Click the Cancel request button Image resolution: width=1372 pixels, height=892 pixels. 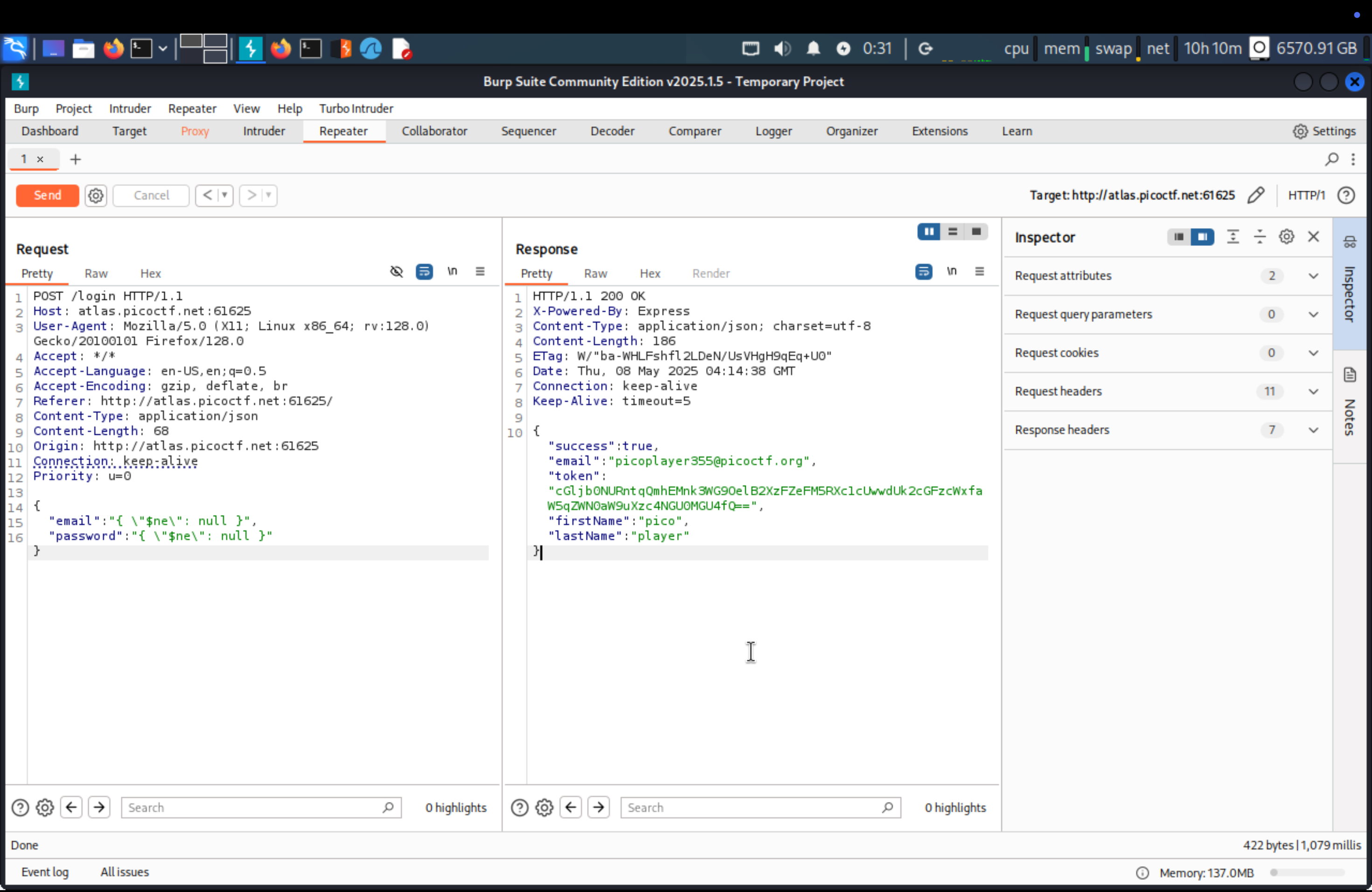tap(151, 195)
